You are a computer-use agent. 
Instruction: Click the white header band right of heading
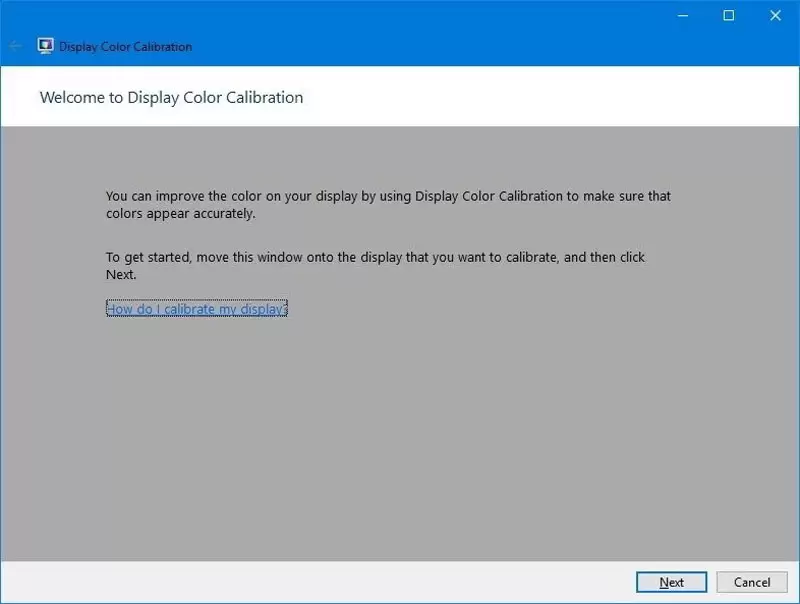click(x=550, y=98)
